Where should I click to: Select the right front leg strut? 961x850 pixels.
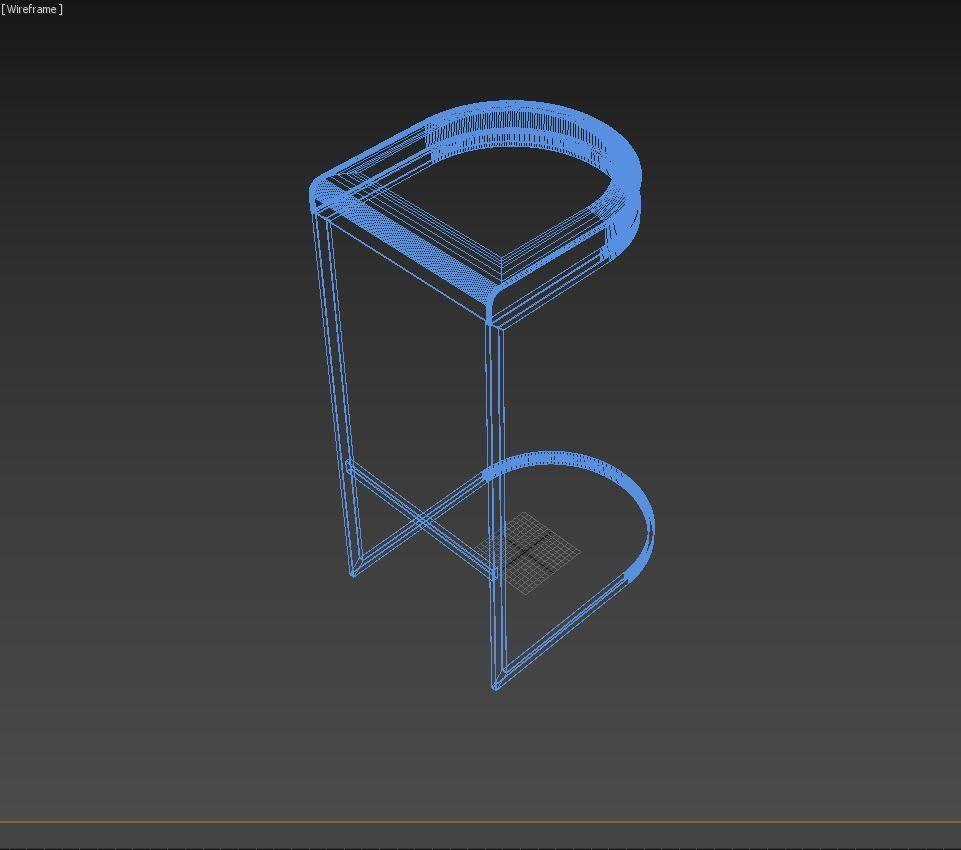[x=495, y=450]
